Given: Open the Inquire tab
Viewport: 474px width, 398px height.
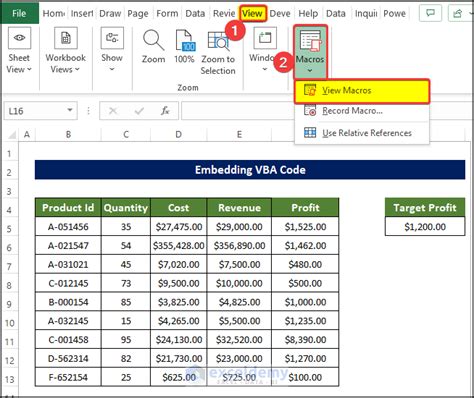Looking at the screenshot, I should (366, 13).
